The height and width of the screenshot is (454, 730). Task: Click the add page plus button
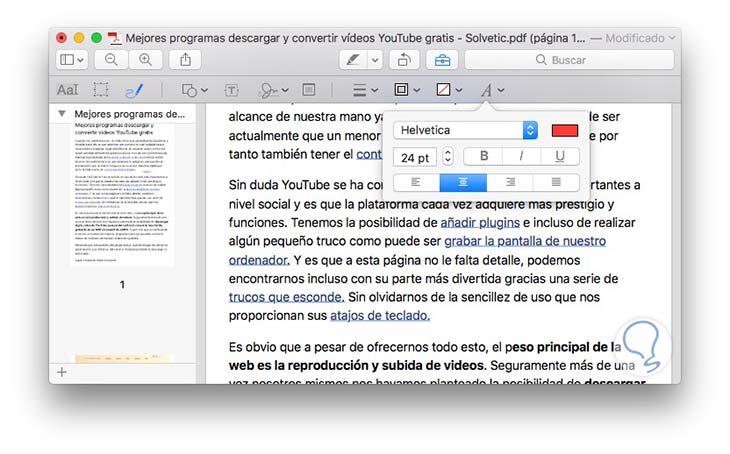62,372
